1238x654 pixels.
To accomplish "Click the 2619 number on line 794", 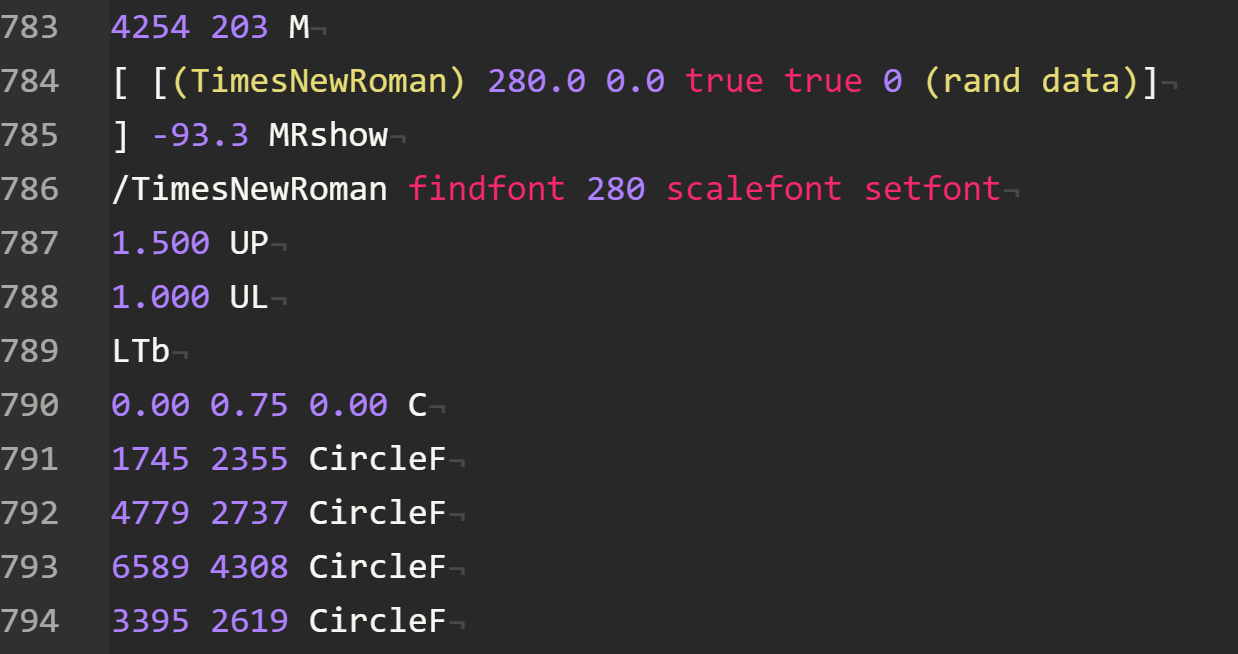I will [249, 621].
